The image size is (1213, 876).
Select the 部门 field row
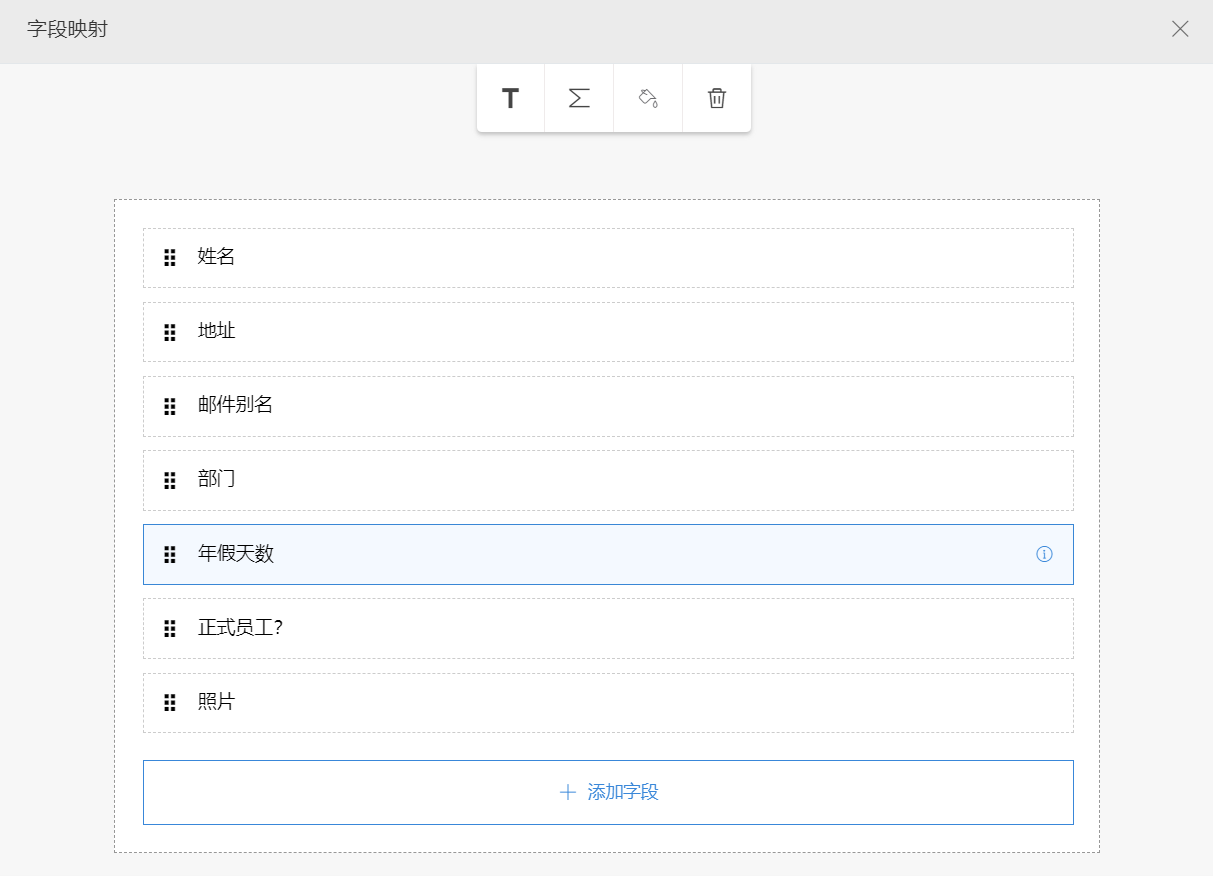point(608,480)
